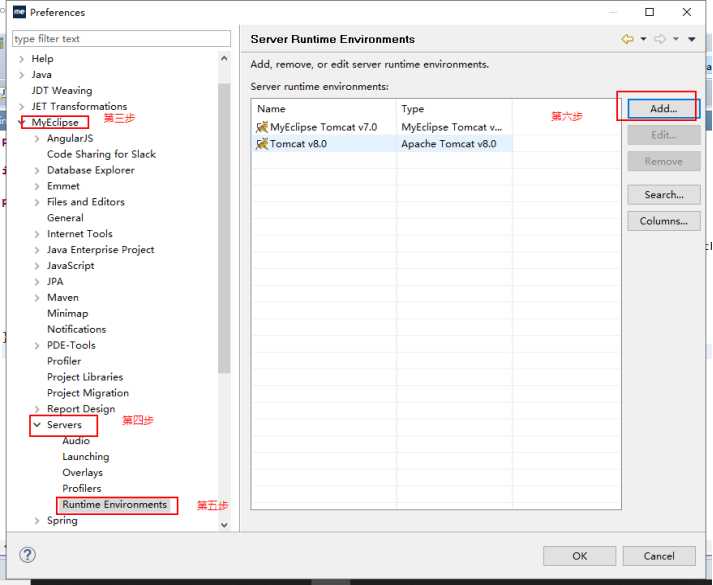The width and height of the screenshot is (713, 585).
Task: Expand the AngularJS node
Action: [x=37, y=139]
